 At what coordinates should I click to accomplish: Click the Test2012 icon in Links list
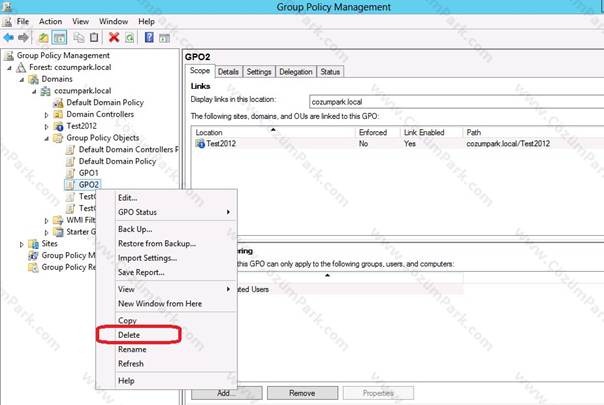tap(200, 144)
